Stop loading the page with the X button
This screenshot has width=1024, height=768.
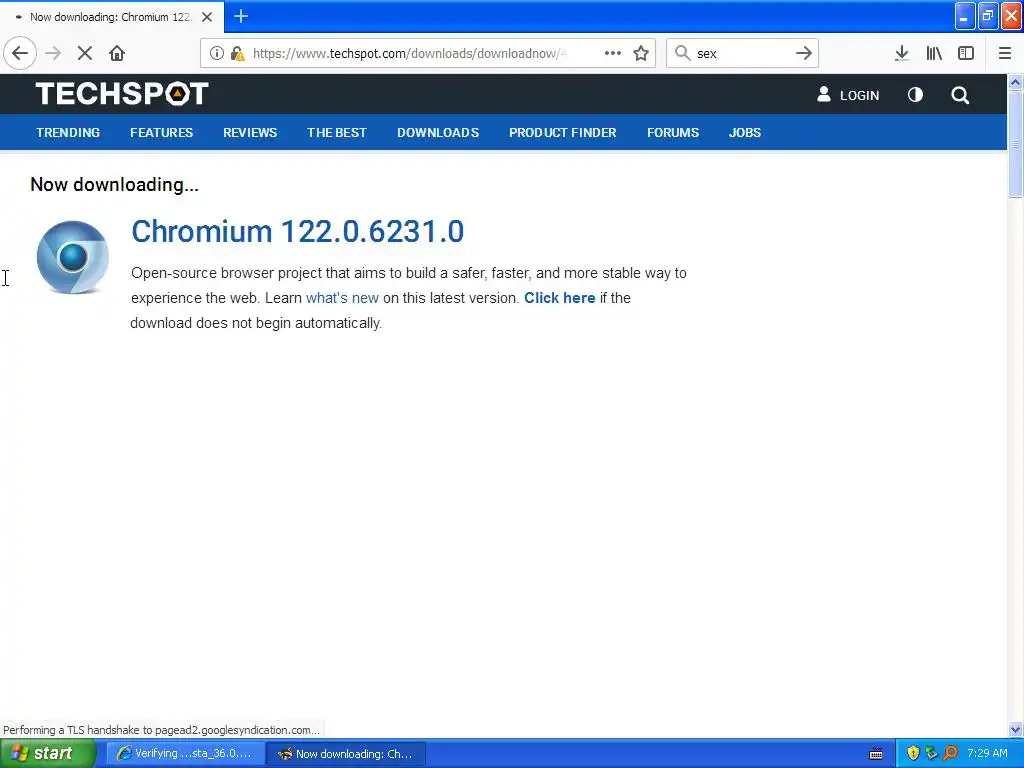coord(85,53)
